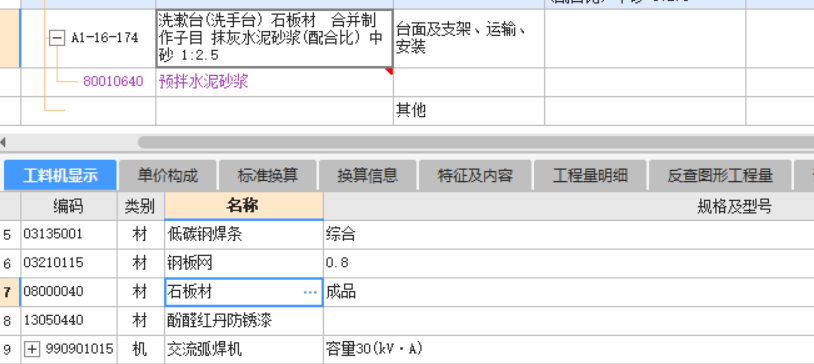Image resolution: width=814 pixels, height=364 pixels.
Task: Open the 石板材 name cell ellipsis button
Action: click(310, 292)
